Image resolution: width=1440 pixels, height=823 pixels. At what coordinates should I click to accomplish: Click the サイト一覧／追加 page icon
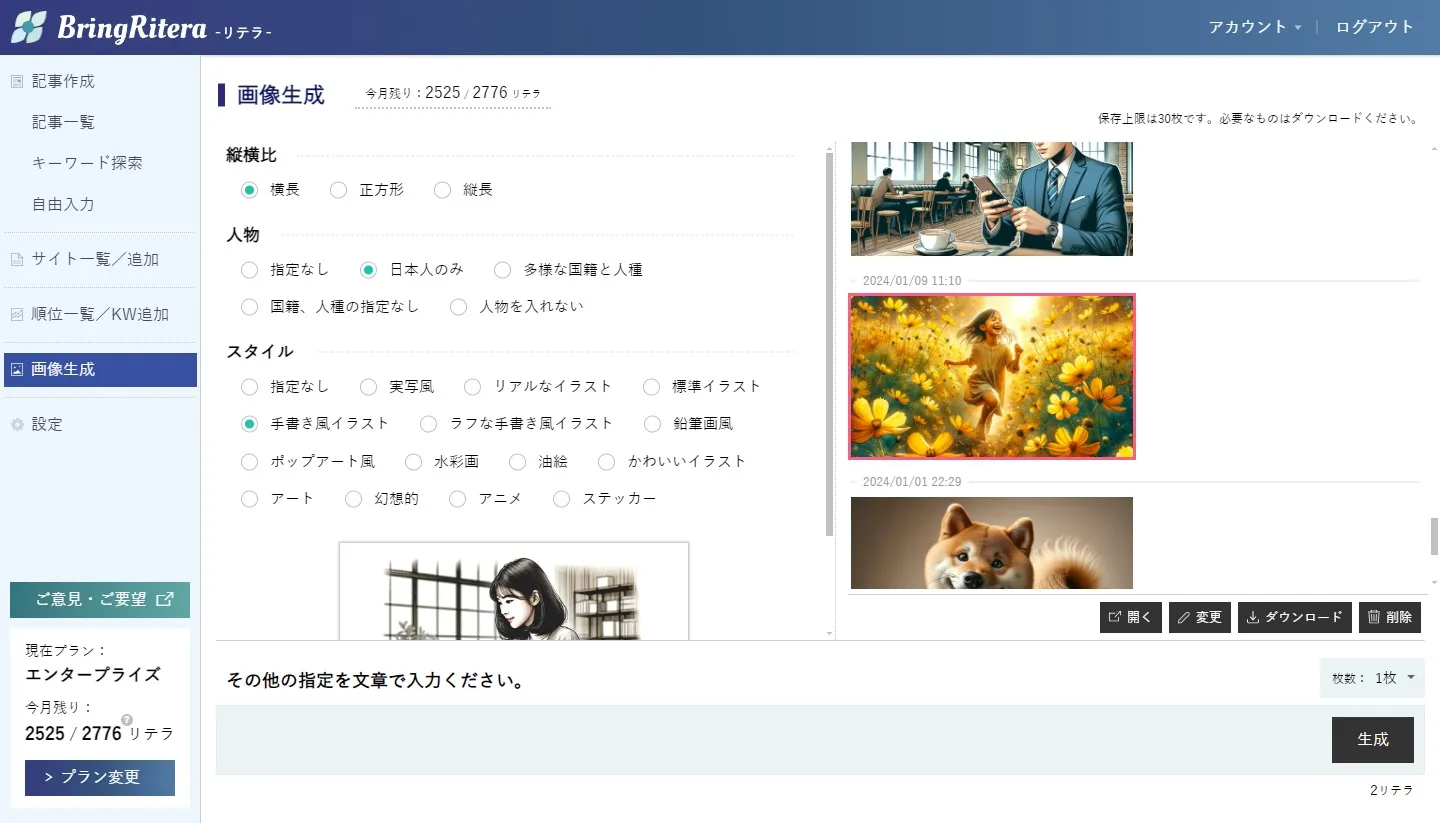pos(16,260)
